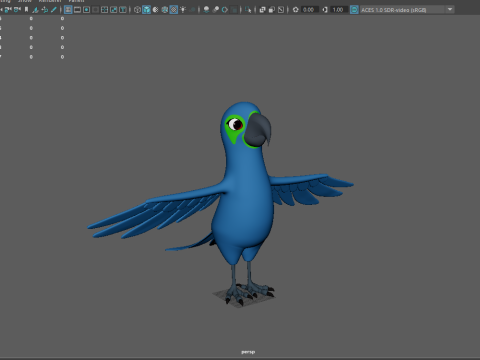Open the Grease Pencil tool
The image size is (480, 360).
[x=53, y=10]
